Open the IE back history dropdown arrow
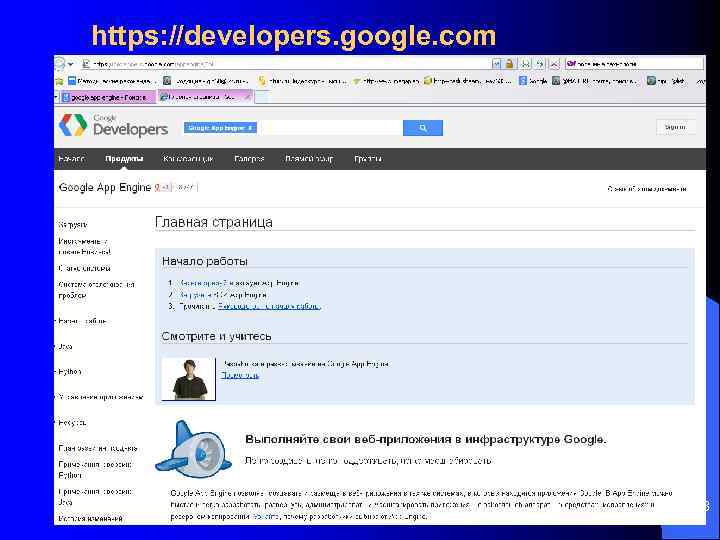The image size is (720, 540). pyautogui.click(x=71, y=64)
